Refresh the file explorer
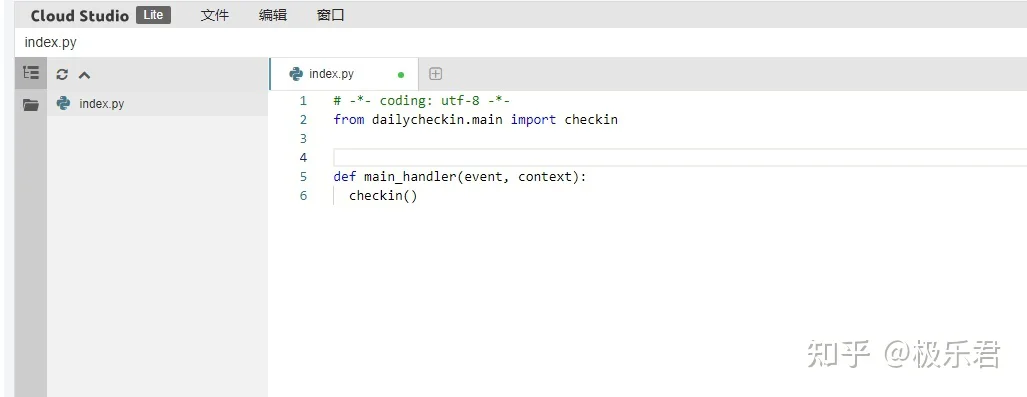 [x=62, y=75]
